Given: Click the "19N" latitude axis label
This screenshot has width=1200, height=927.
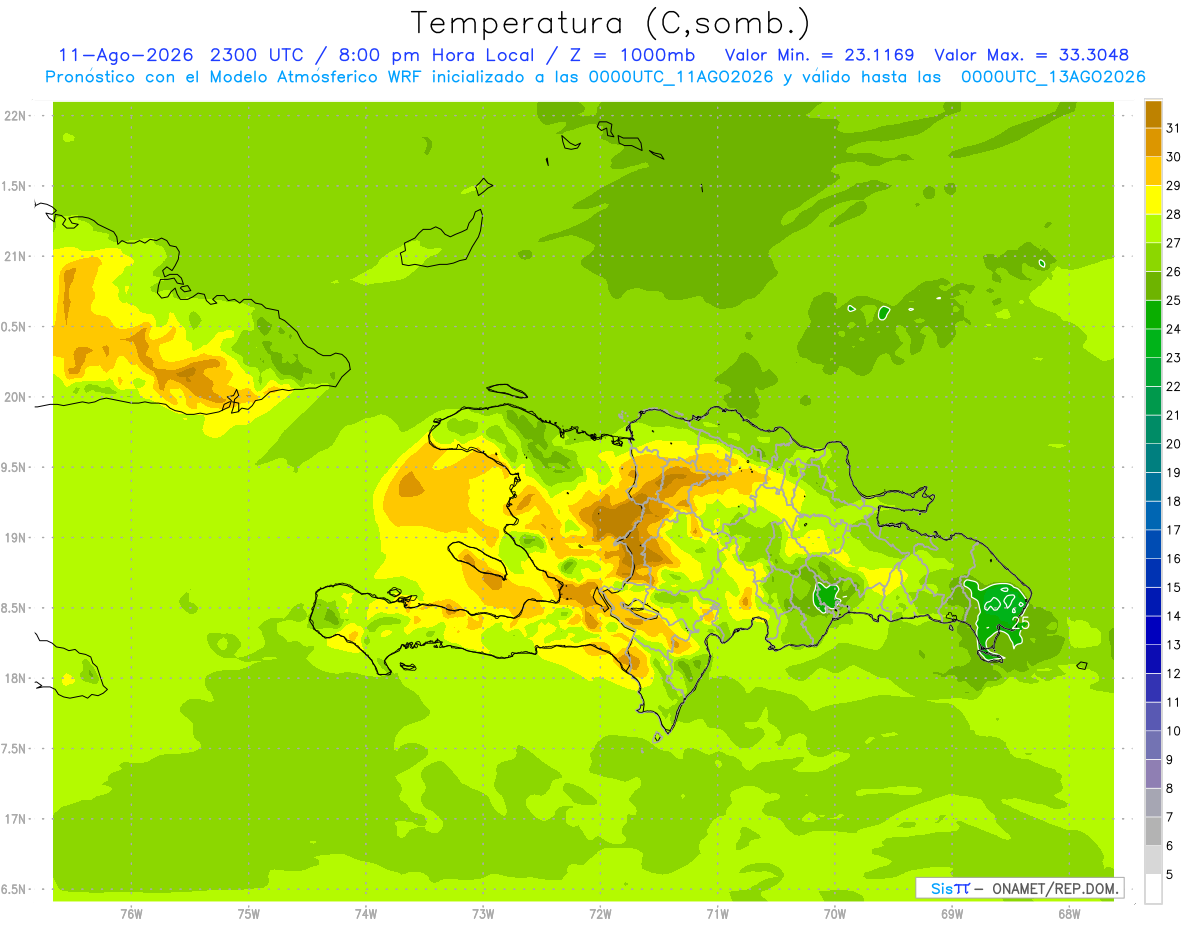Looking at the screenshot, I should click(15, 538).
